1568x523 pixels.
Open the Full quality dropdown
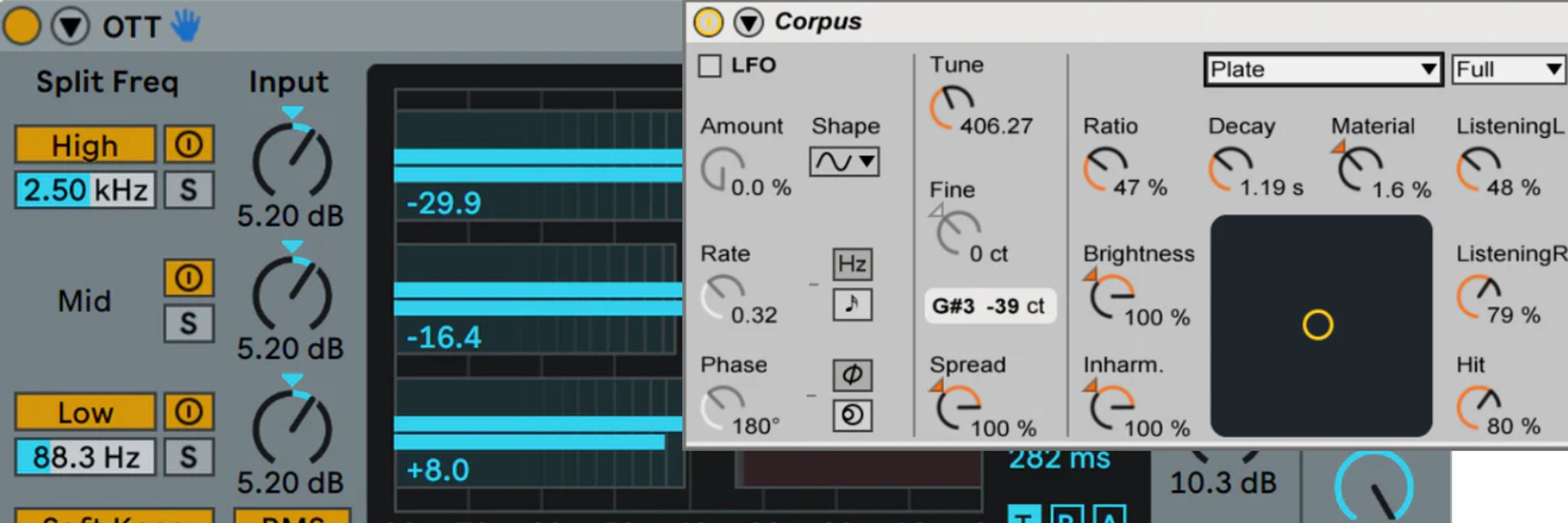click(1509, 70)
